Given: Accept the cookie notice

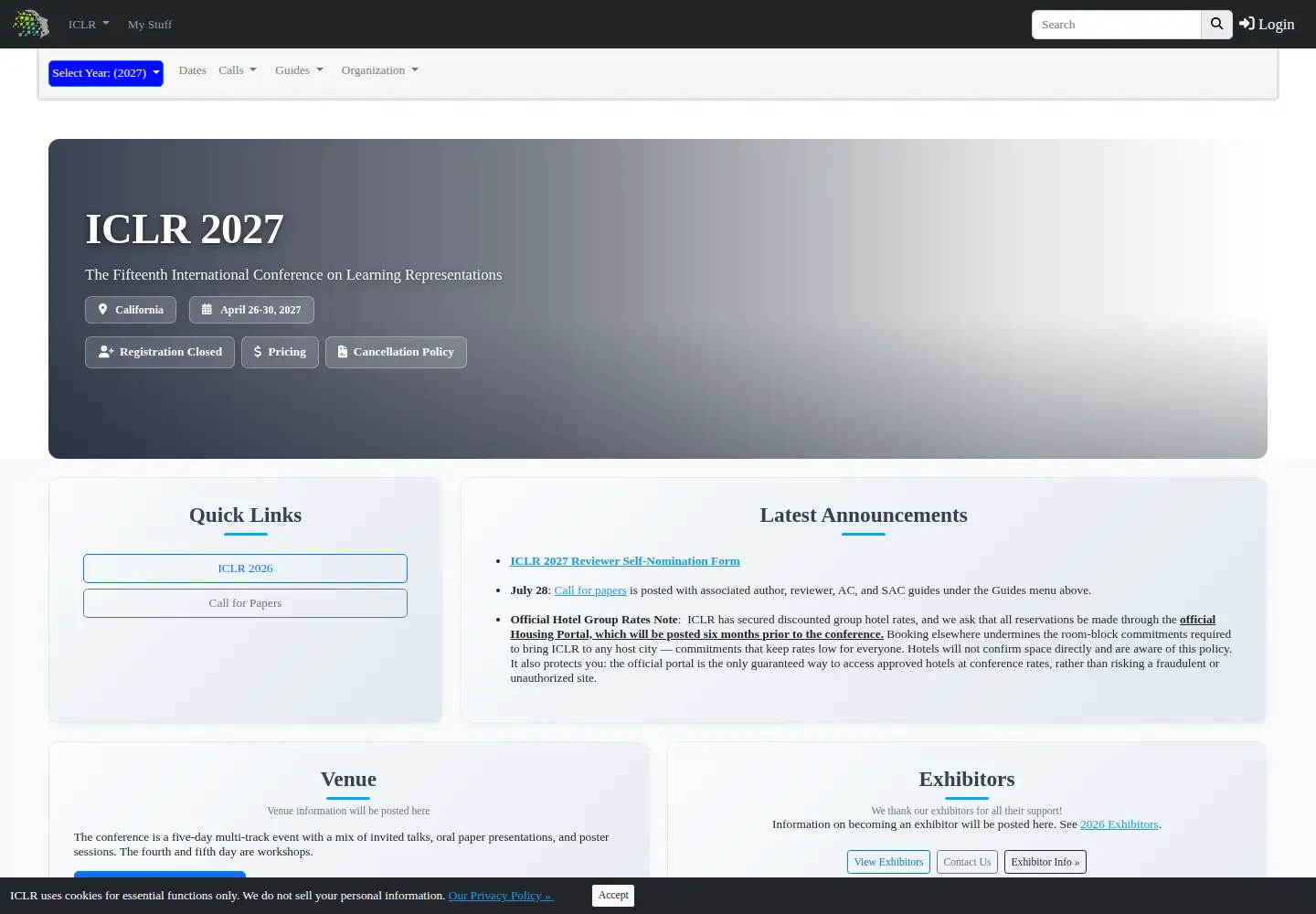Looking at the screenshot, I should (613, 896).
